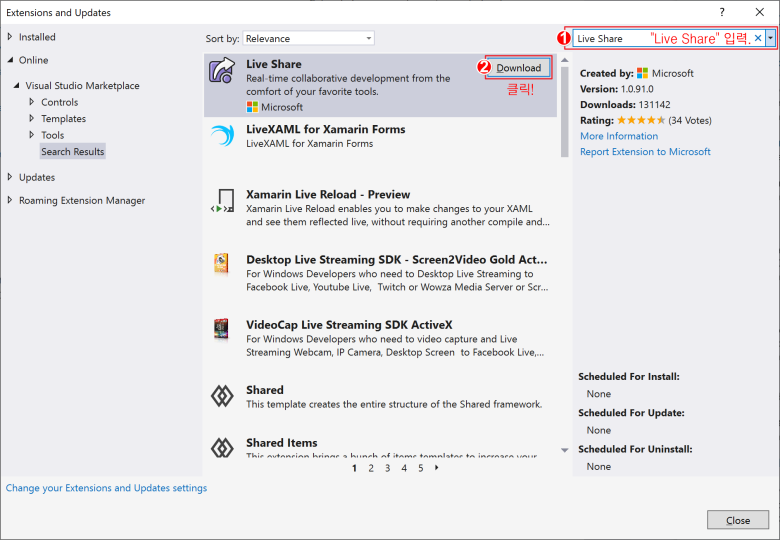Expand the Updates node
The width and height of the screenshot is (780, 540).
[10, 177]
